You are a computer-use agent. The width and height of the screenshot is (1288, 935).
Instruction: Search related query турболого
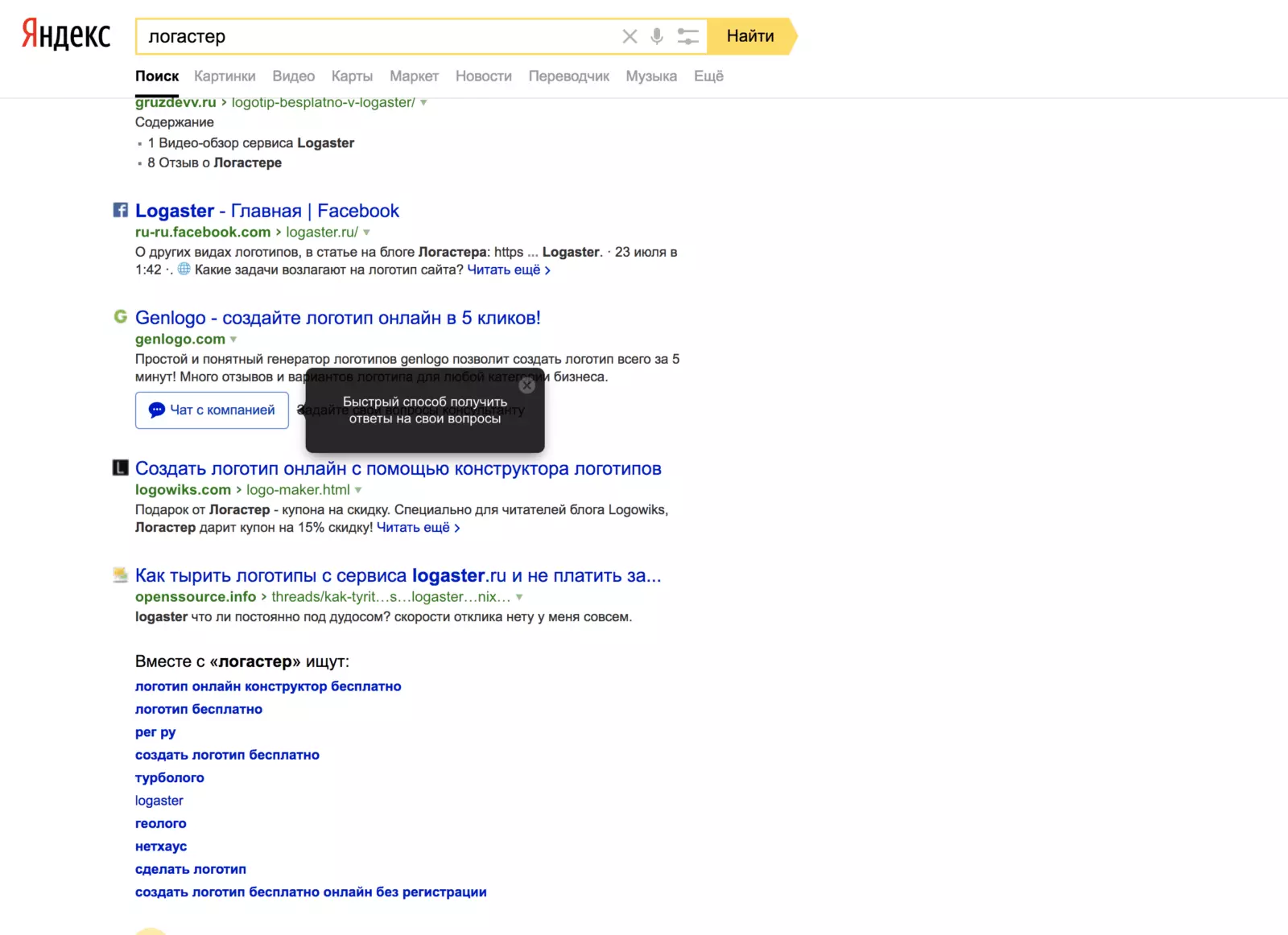[x=170, y=777]
